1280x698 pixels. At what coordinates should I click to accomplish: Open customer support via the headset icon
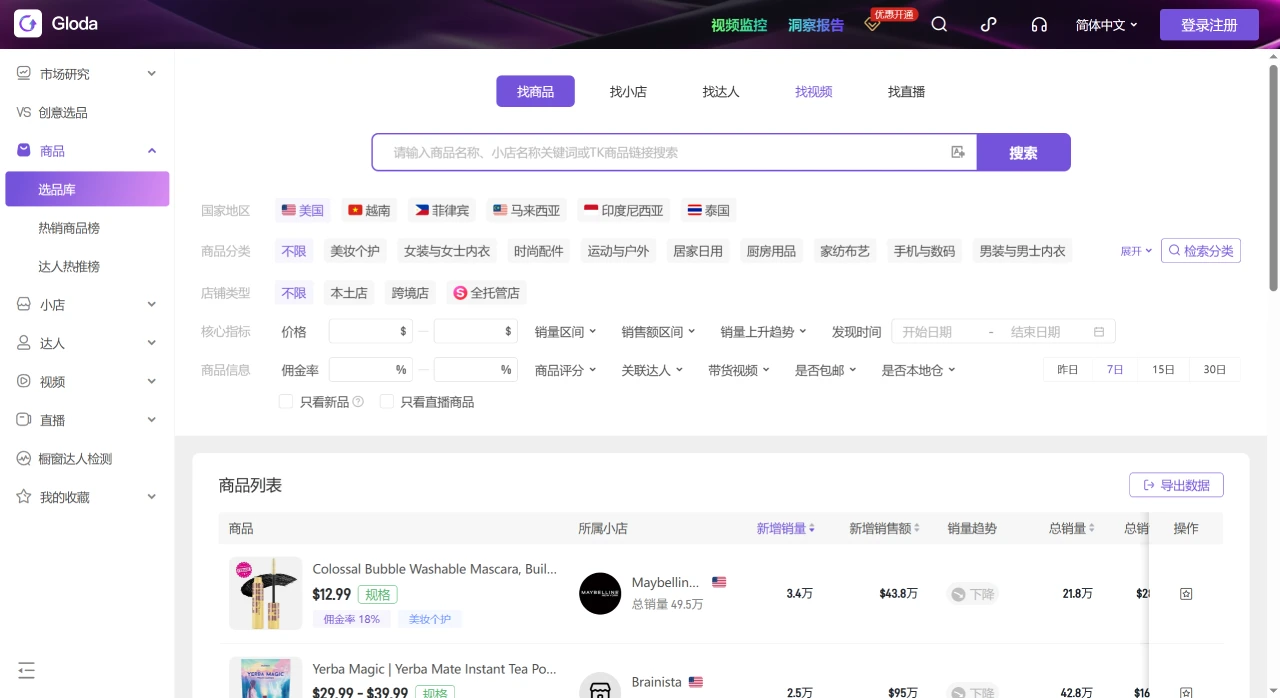(1039, 24)
